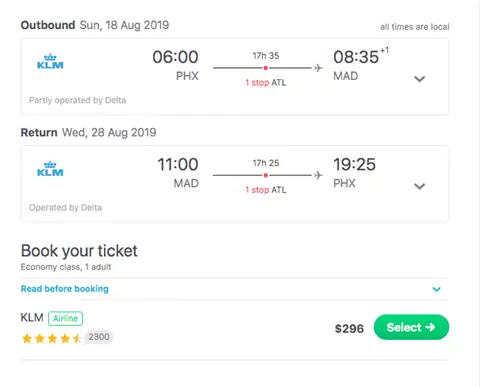Image resolution: width=500 pixels, height=387 pixels.
Task: Click the 08:35 +1 arrival time
Action: (361, 56)
